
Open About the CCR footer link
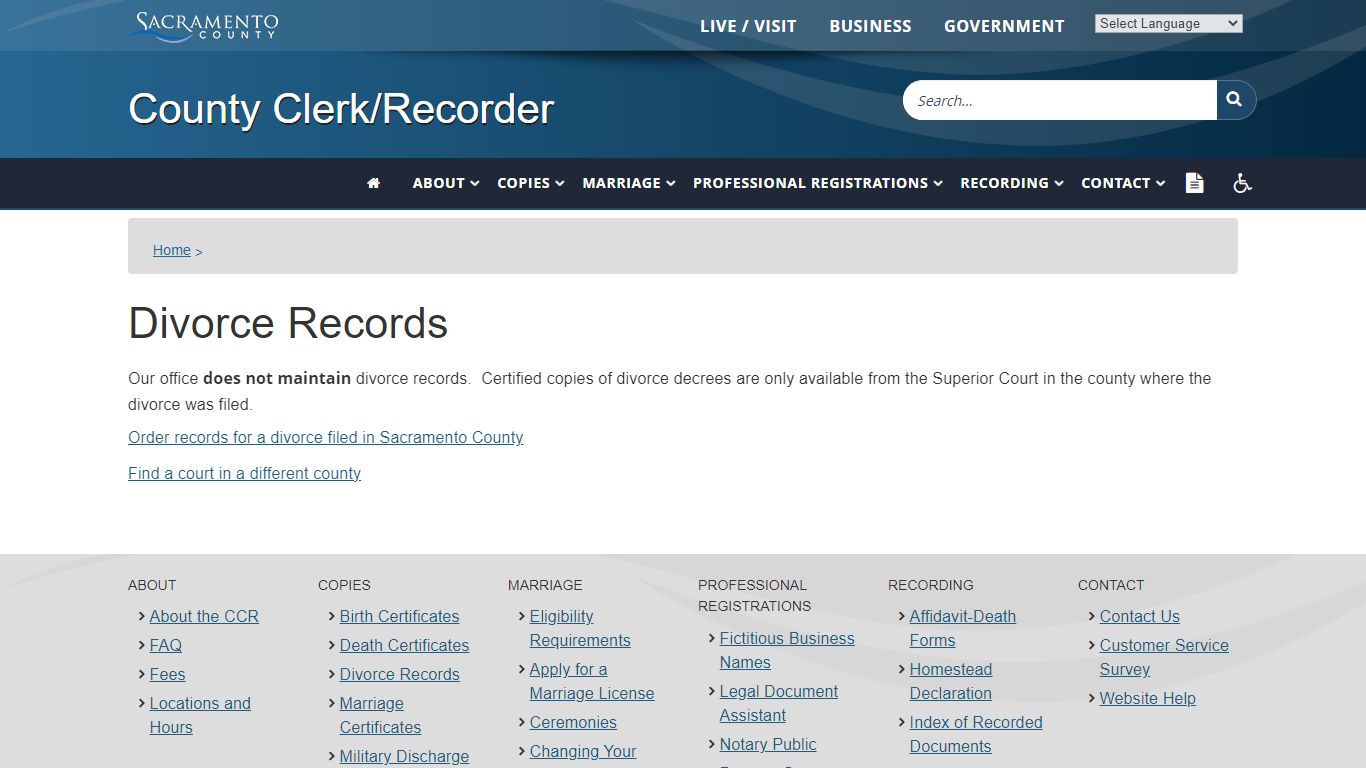(204, 616)
